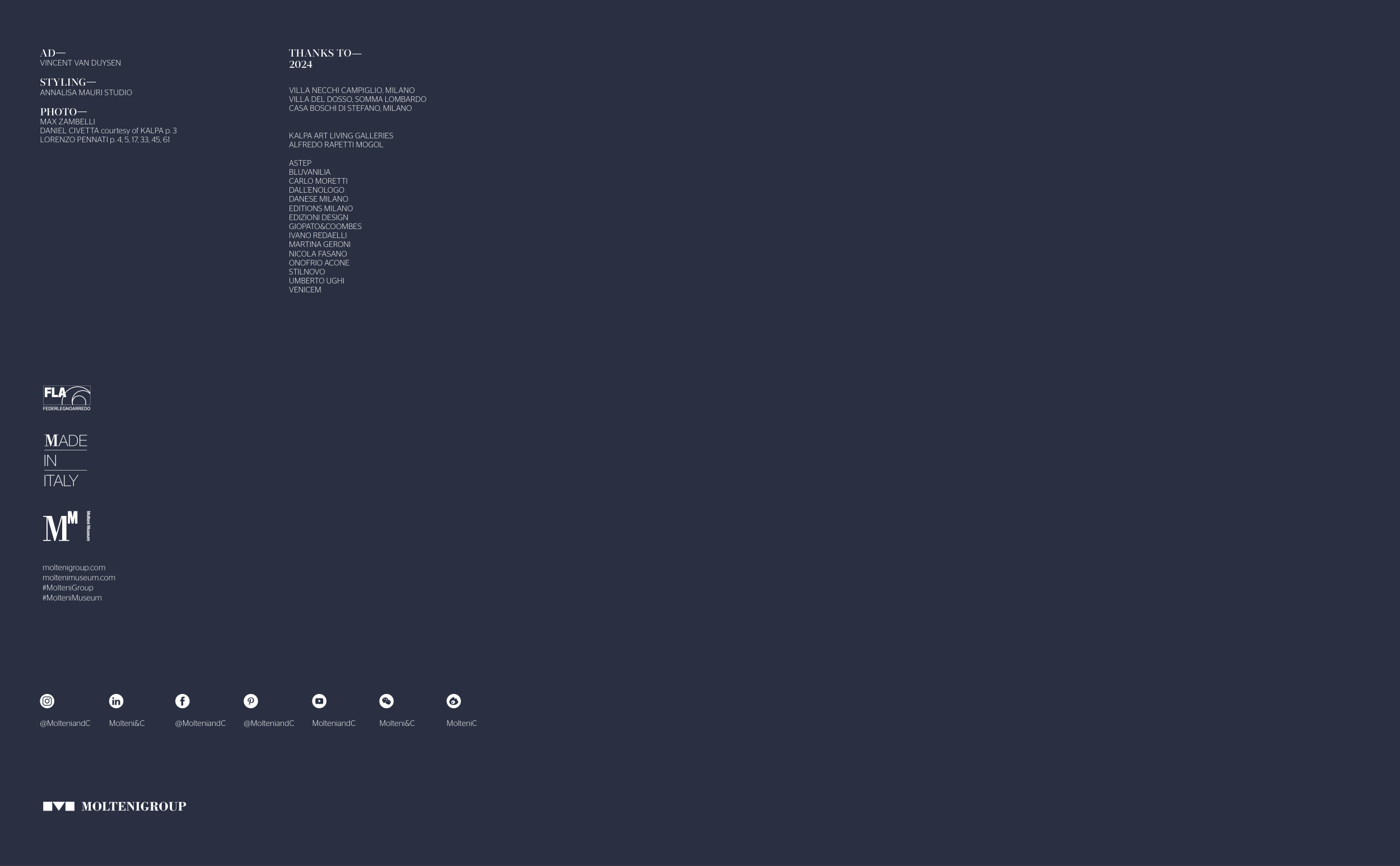Click the Weibo icon
This screenshot has width=1400, height=866.
(x=454, y=701)
